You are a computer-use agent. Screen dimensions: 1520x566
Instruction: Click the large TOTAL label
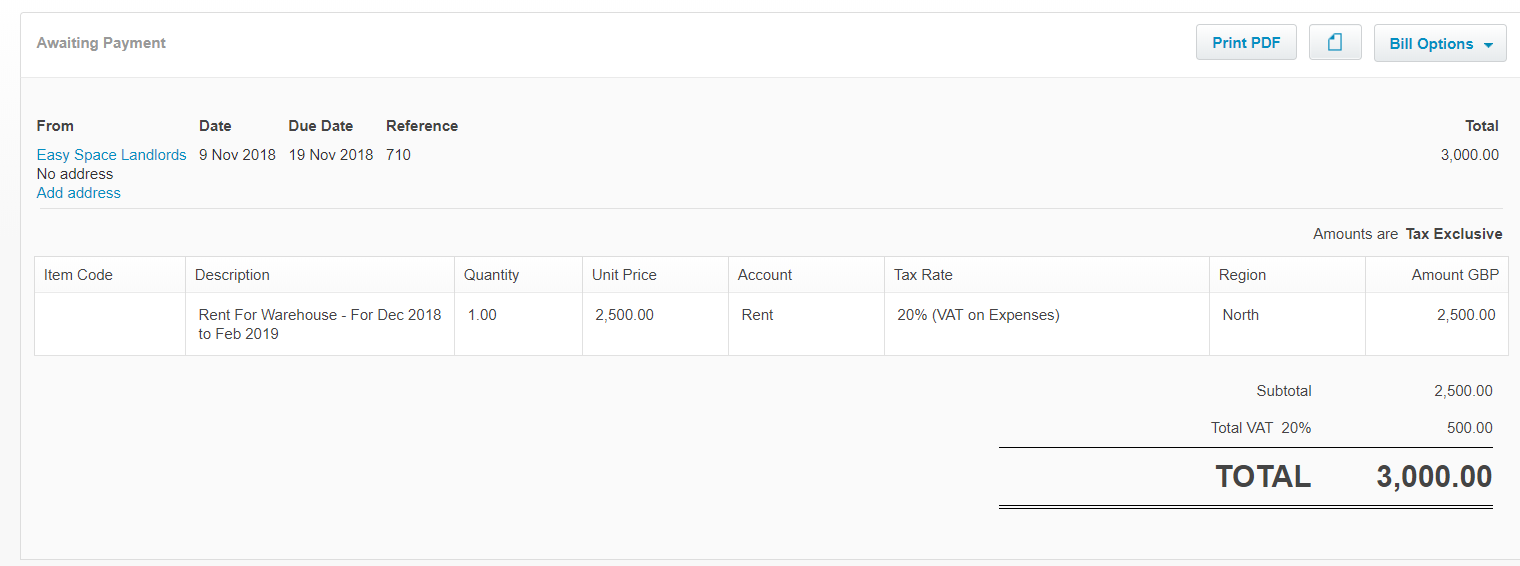point(1263,477)
